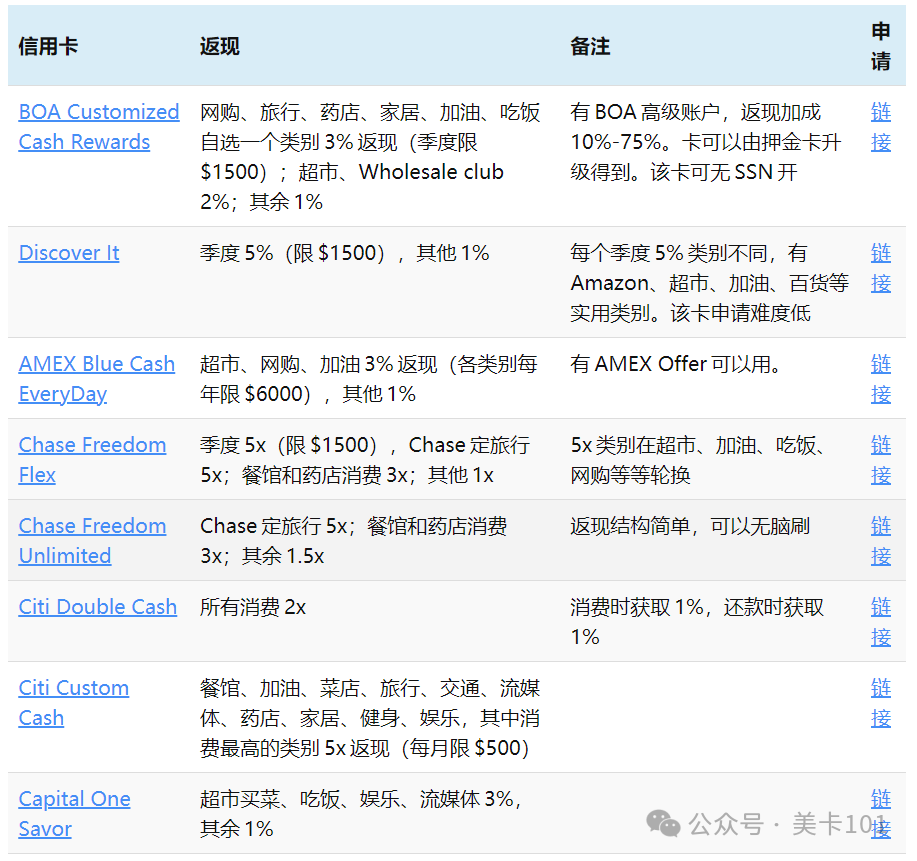Click the note '消费时获取 1%，还款时获取 1%'
The image size is (917, 861).
pos(697,622)
